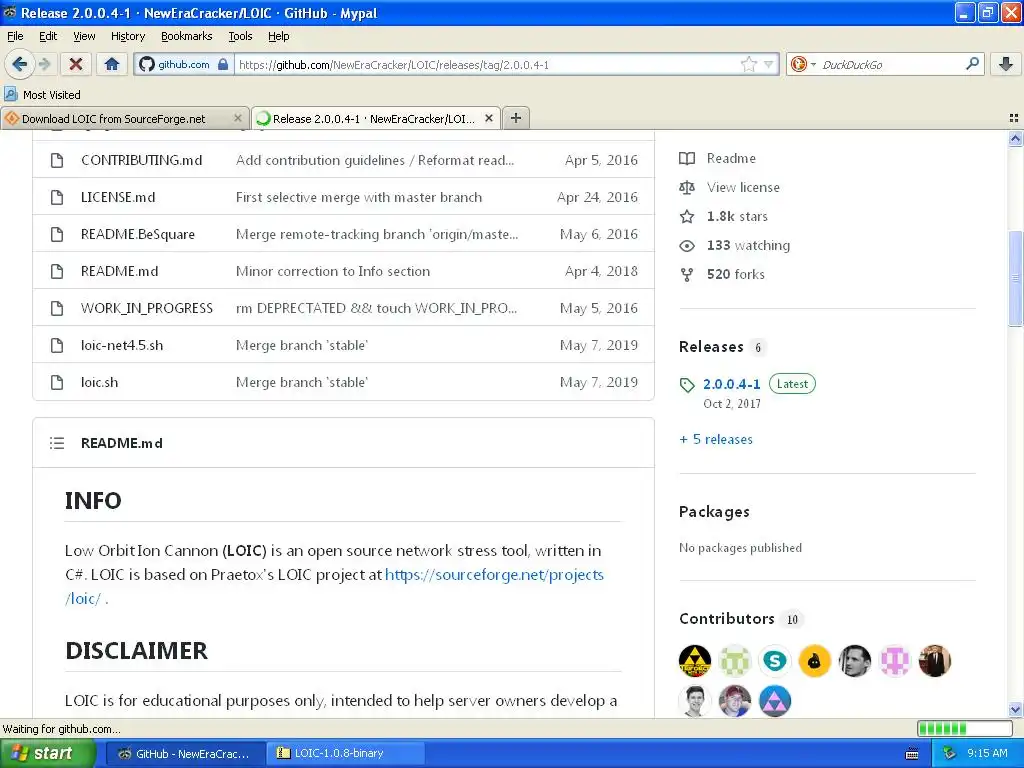1024x768 pixels.
Task: Close the Release 2.0.0.4-1 tab
Action: (488, 118)
